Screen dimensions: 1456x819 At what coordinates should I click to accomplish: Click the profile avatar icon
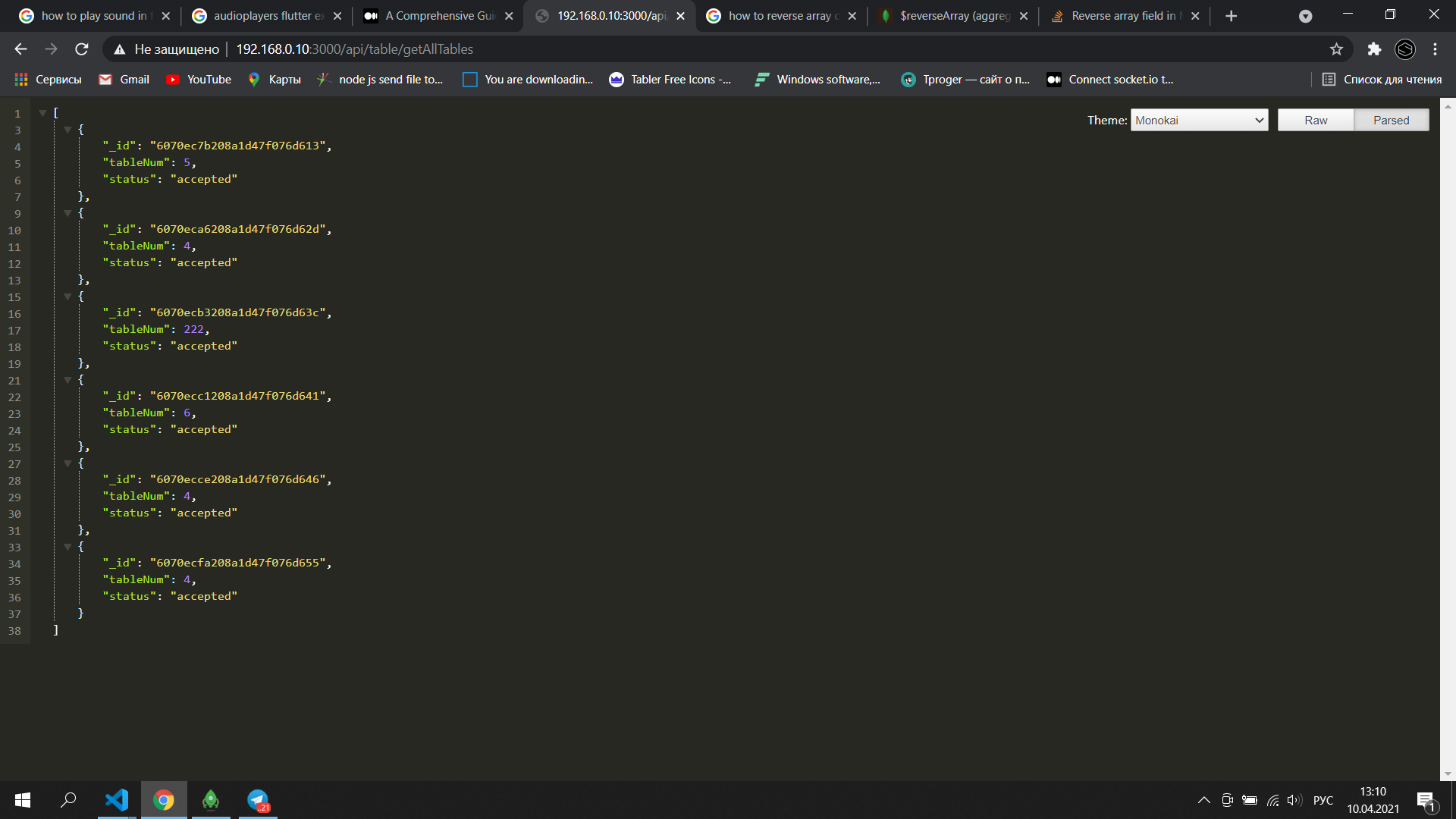1405,49
